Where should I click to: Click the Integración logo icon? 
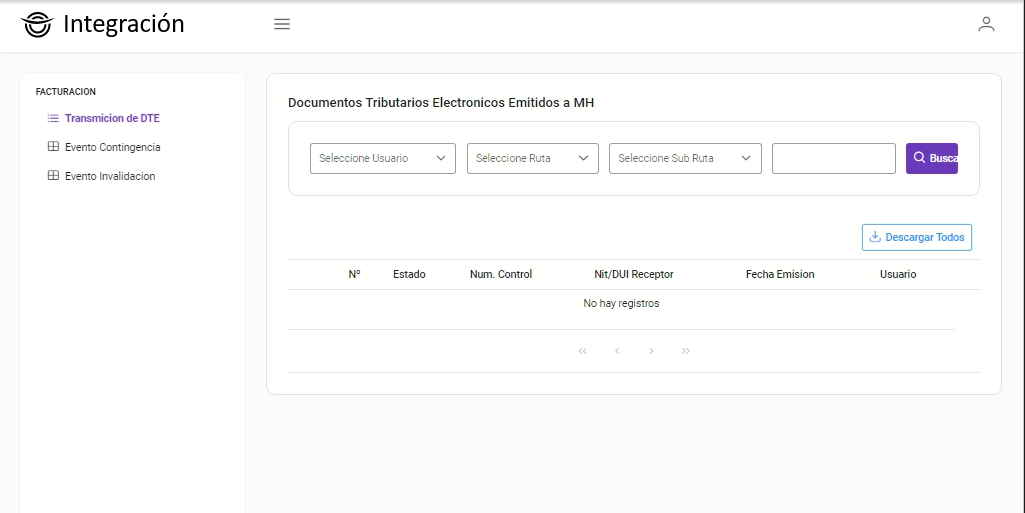(x=36, y=25)
